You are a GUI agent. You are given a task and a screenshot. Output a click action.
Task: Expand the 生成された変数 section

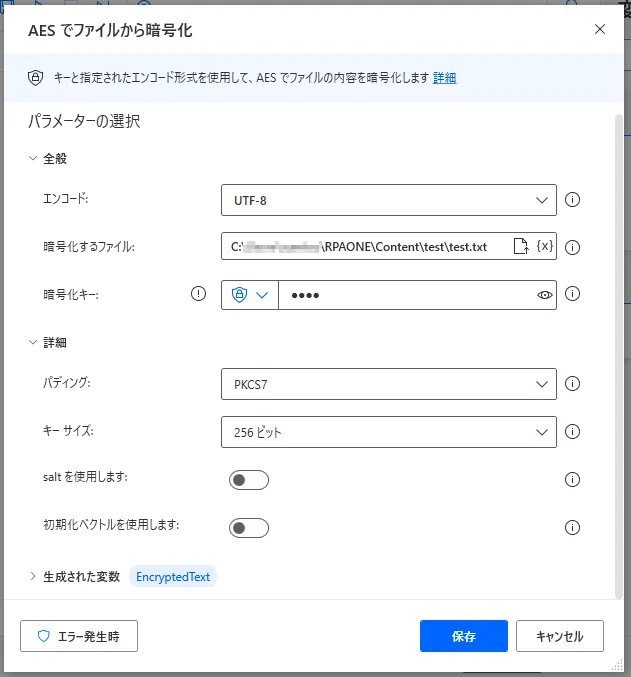(x=74, y=576)
